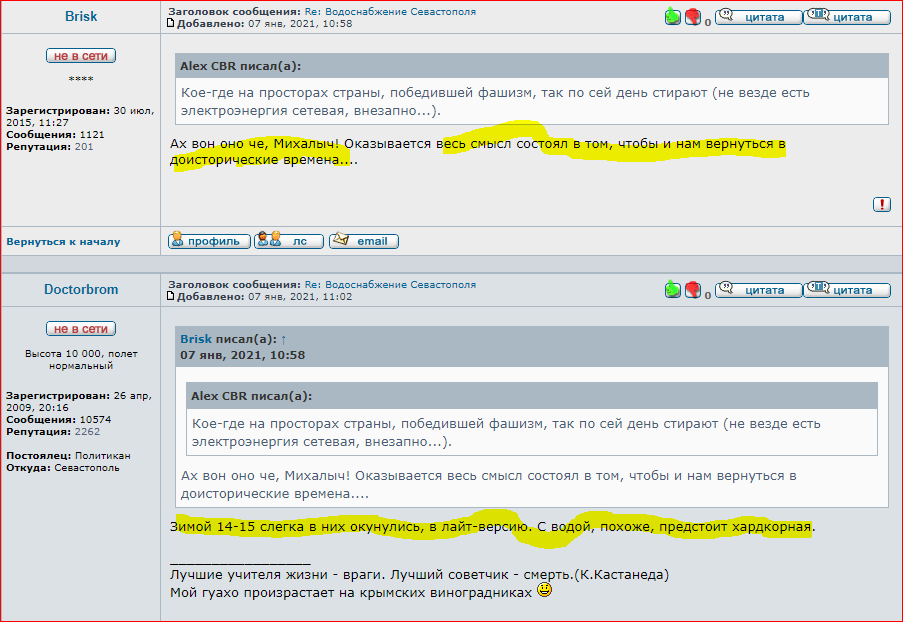This screenshot has height=622, width=903.
Task: Send Brisk a private message via лс
Action: tap(289, 241)
